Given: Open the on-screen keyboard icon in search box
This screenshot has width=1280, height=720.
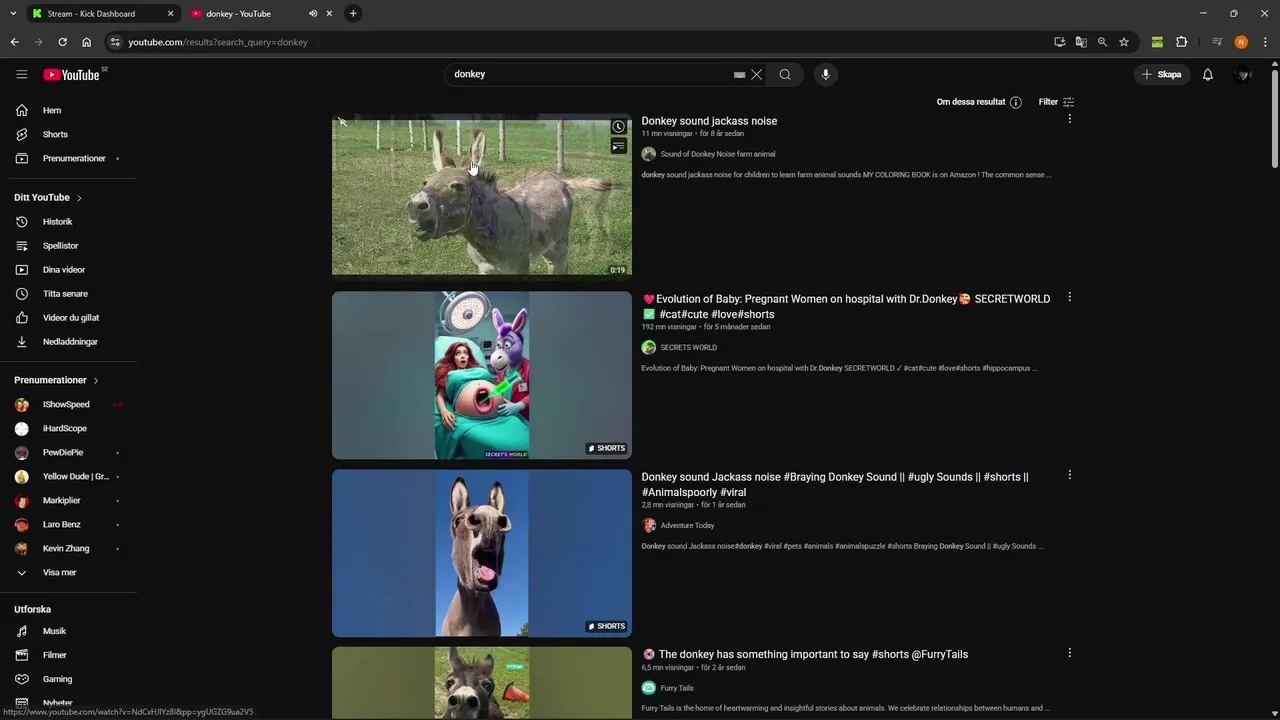Looking at the screenshot, I should [x=739, y=75].
